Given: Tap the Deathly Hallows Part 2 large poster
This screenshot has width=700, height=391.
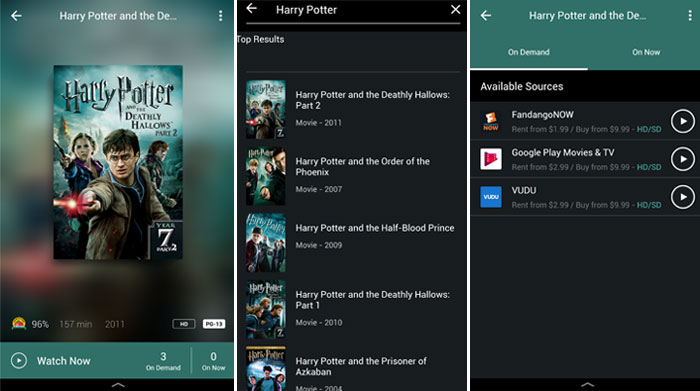Looking at the screenshot, I should click(118, 162).
